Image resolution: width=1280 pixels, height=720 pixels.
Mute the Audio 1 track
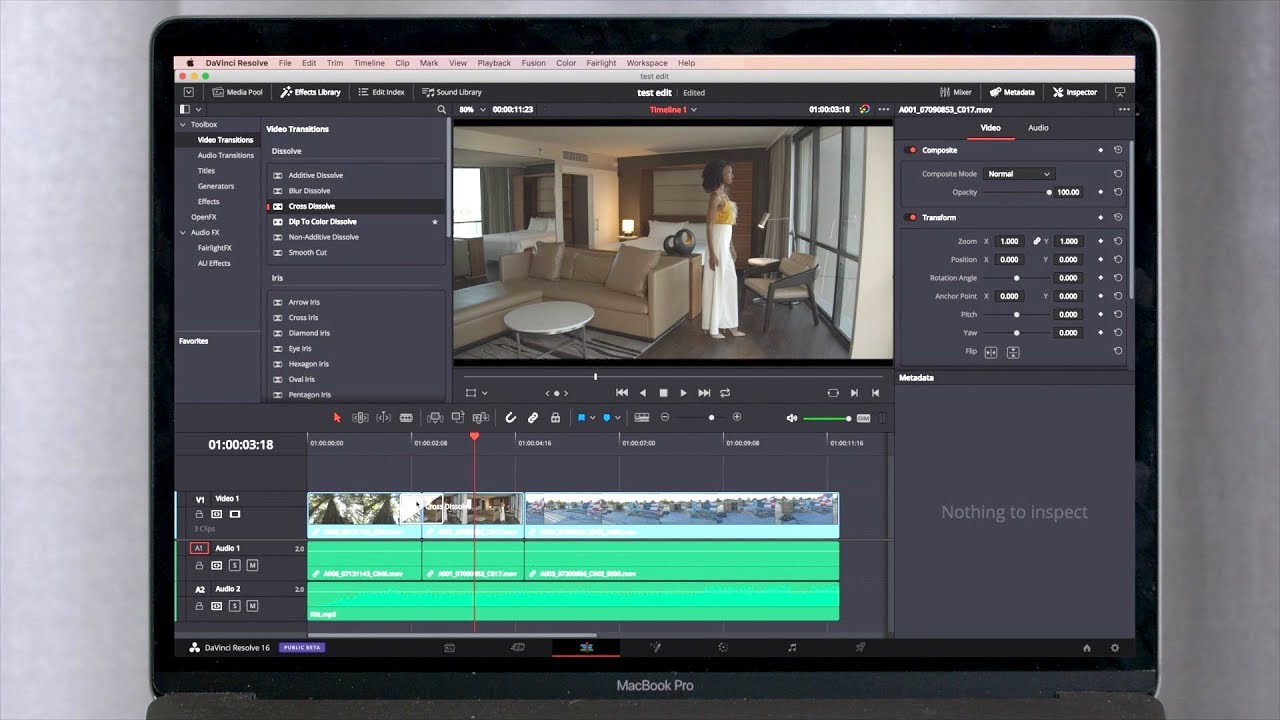coord(252,565)
